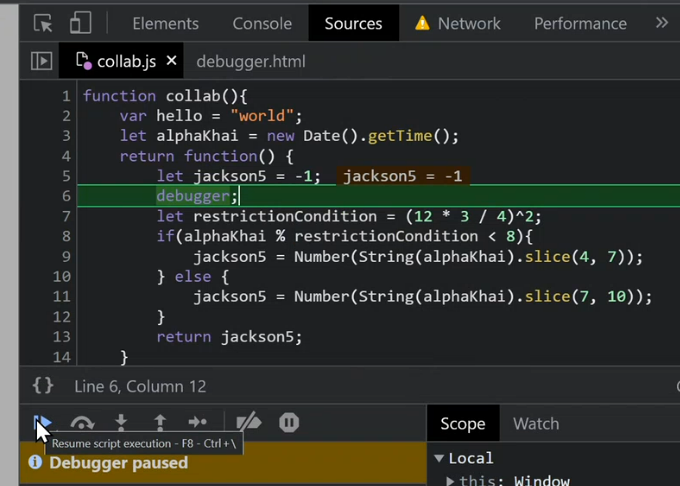Set breakpoint on line number 13
This screenshot has height=486, width=680.
62,336
